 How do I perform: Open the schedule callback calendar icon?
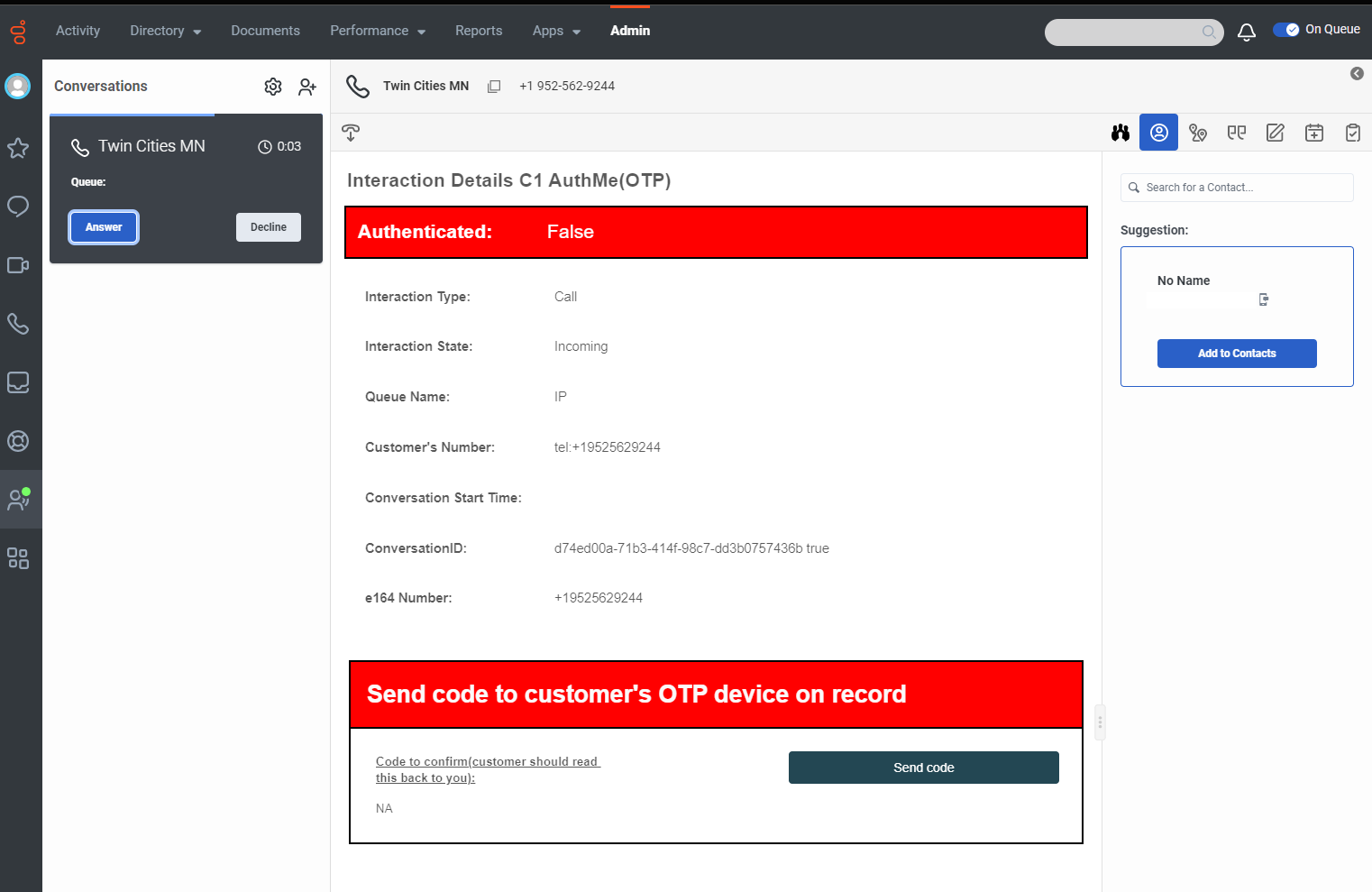pyautogui.click(x=1313, y=132)
